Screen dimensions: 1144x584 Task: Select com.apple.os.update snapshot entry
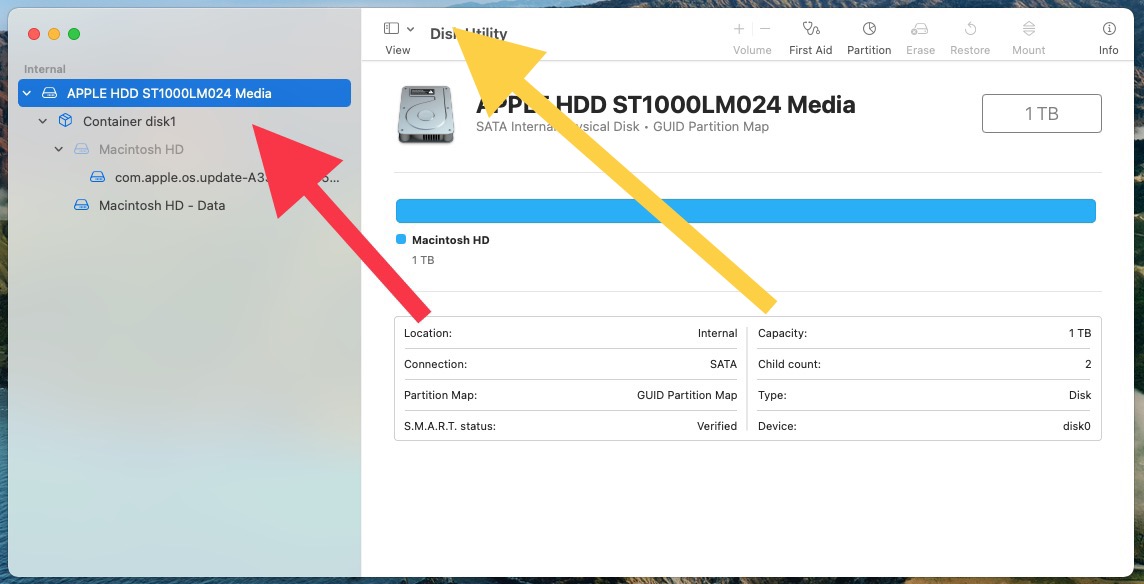(x=227, y=177)
